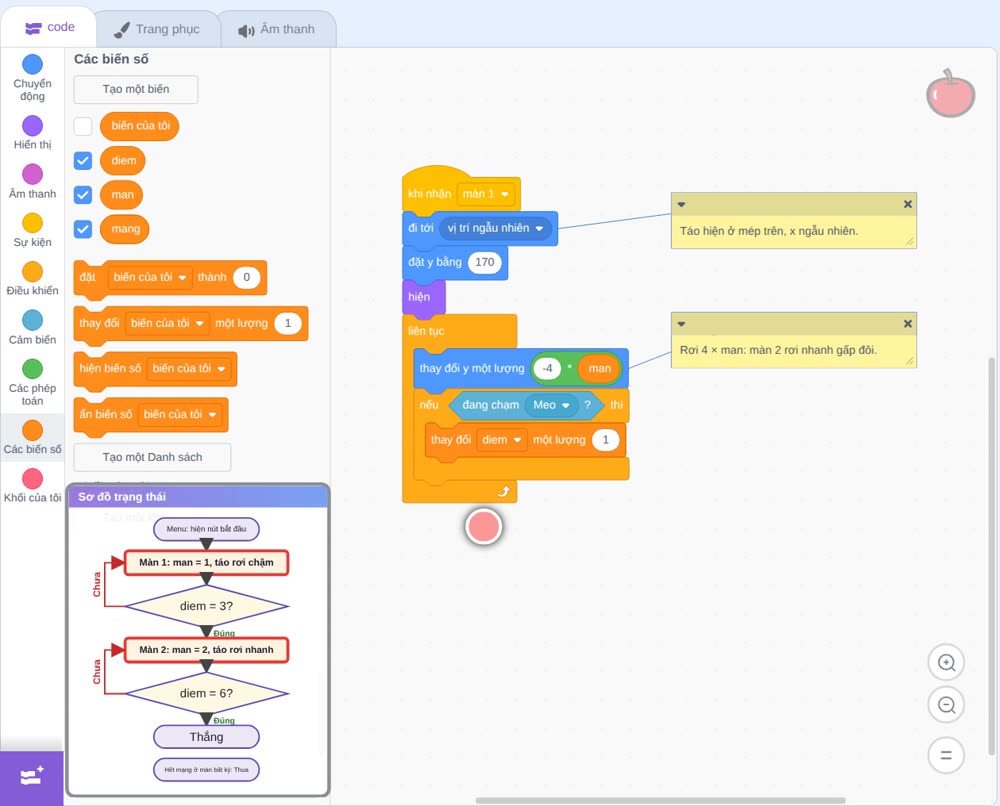Close the 'Rơi 4 × man' comment
This screenshot has height=806, width=1000.
(x=908, y=324)
